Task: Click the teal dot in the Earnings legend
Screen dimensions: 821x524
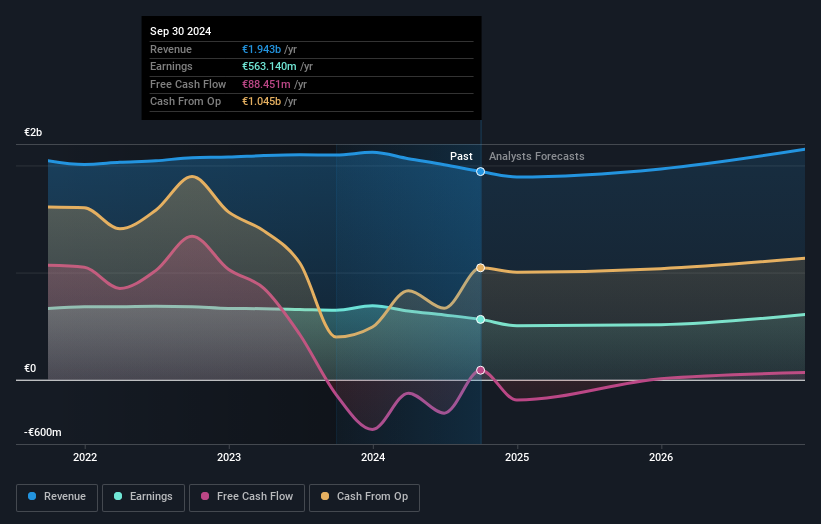Action: pos(118,496)
